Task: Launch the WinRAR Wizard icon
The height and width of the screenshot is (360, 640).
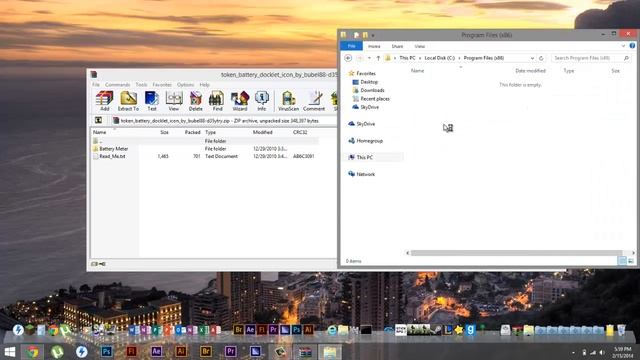Action: 240,101
